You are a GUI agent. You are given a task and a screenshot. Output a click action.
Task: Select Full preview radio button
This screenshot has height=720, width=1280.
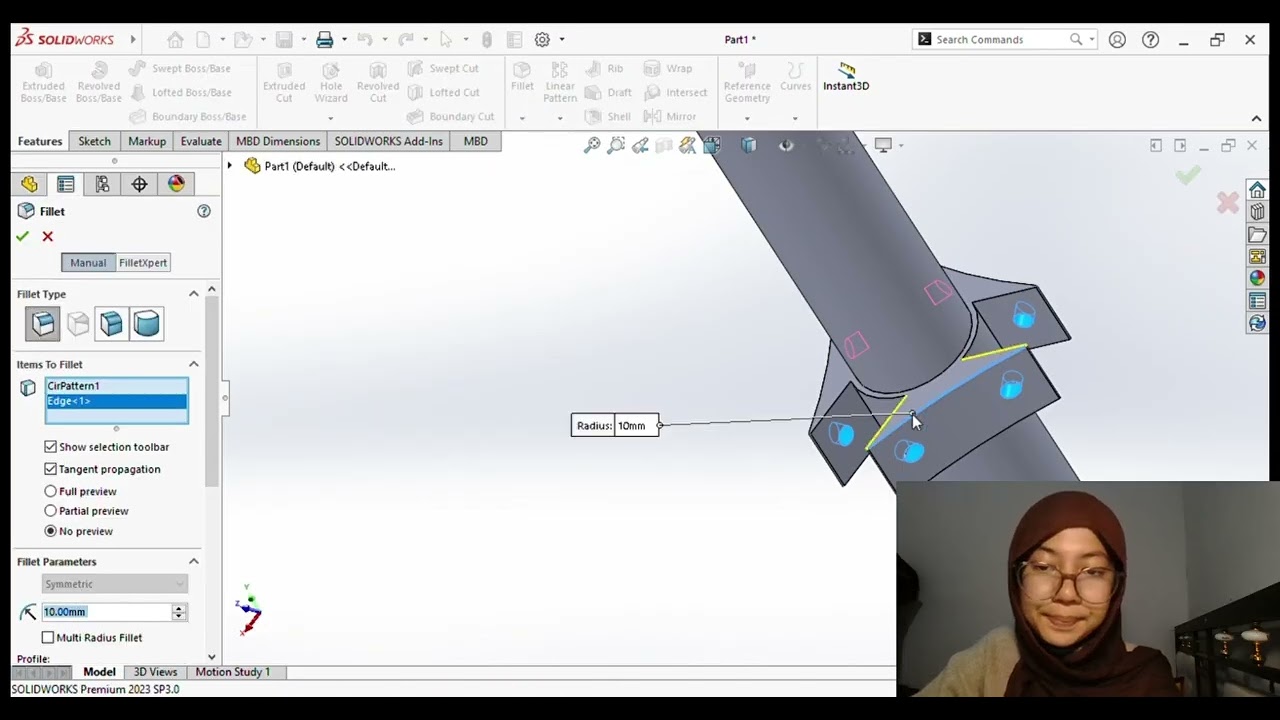(x=51, y=491)
